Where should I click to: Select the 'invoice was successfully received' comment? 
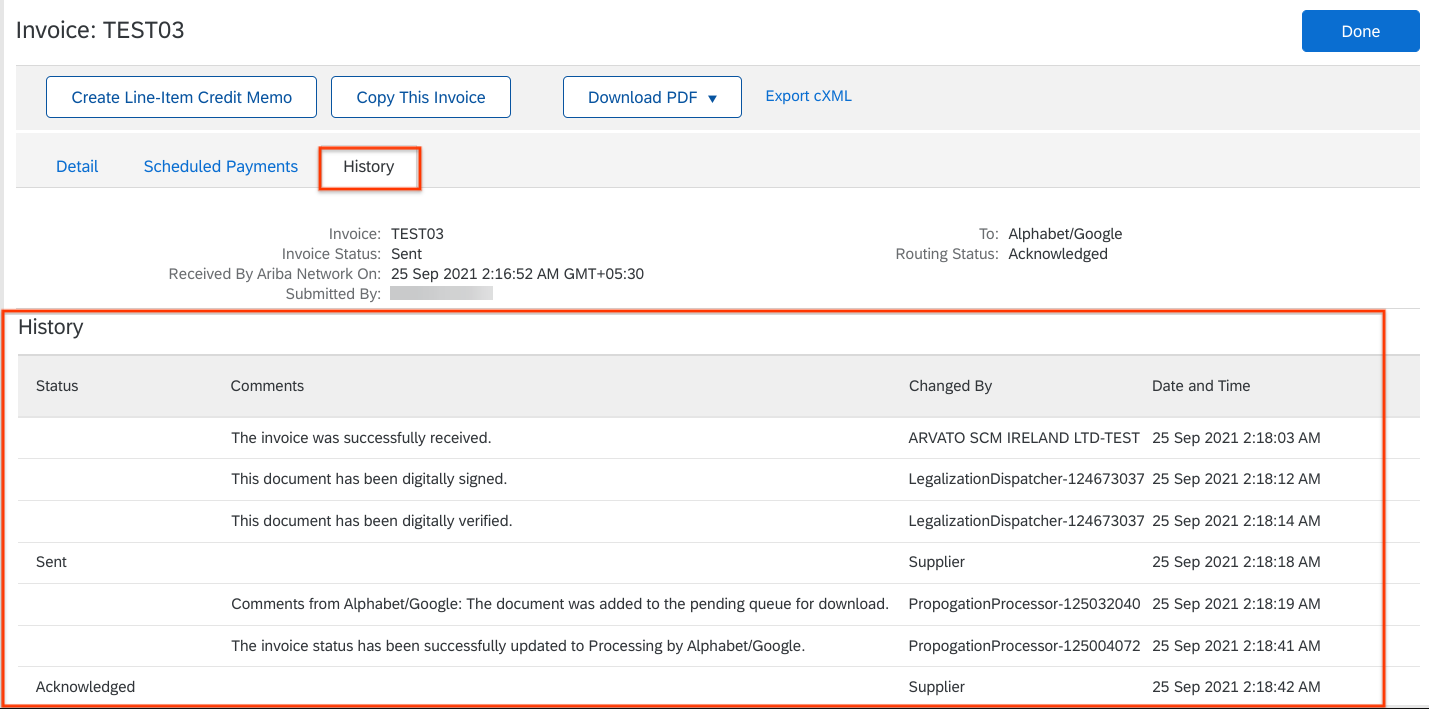pos(361,438)
